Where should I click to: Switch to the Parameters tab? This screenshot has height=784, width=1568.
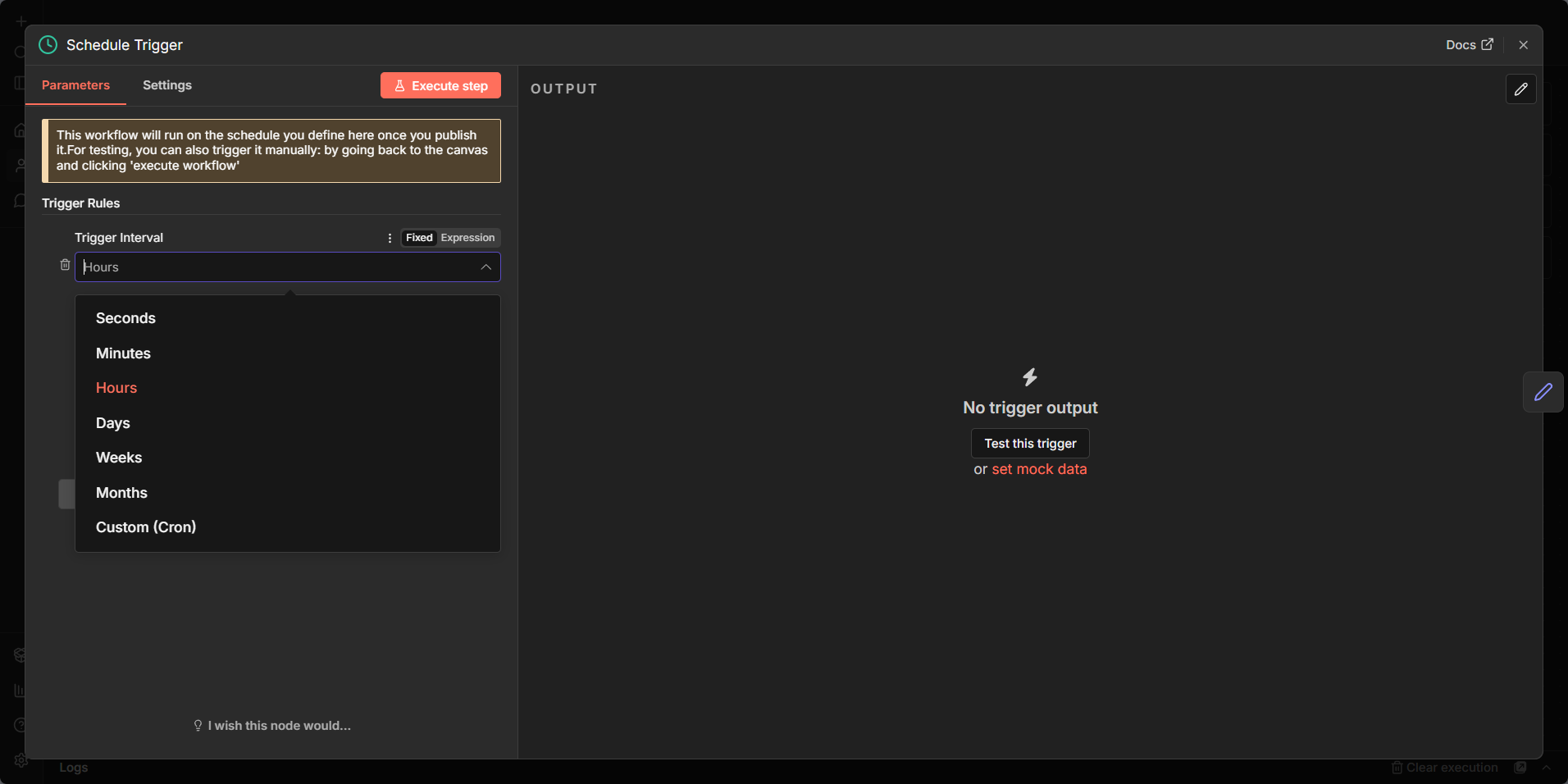click(75, 85)
